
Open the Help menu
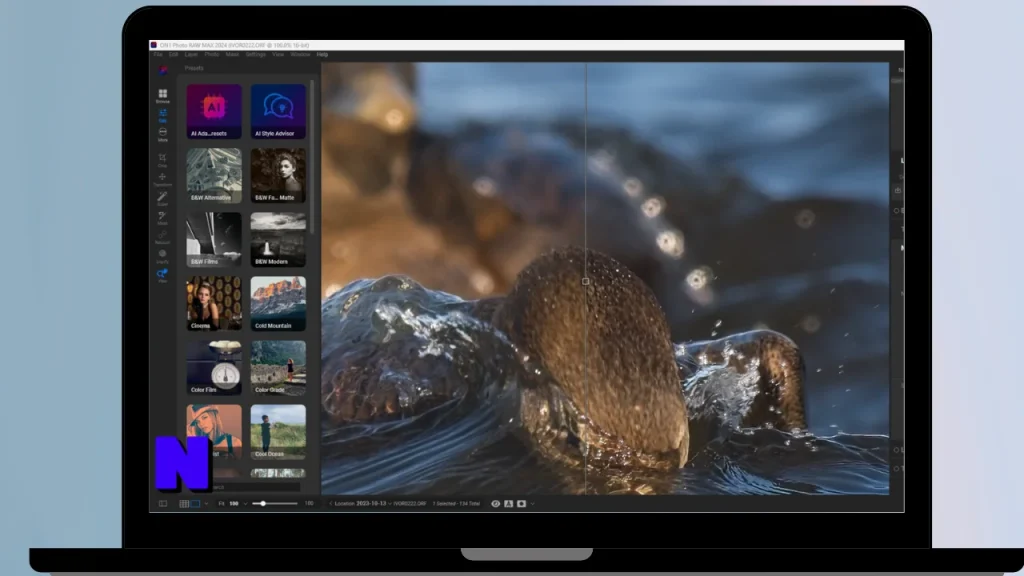coord(322,55)
